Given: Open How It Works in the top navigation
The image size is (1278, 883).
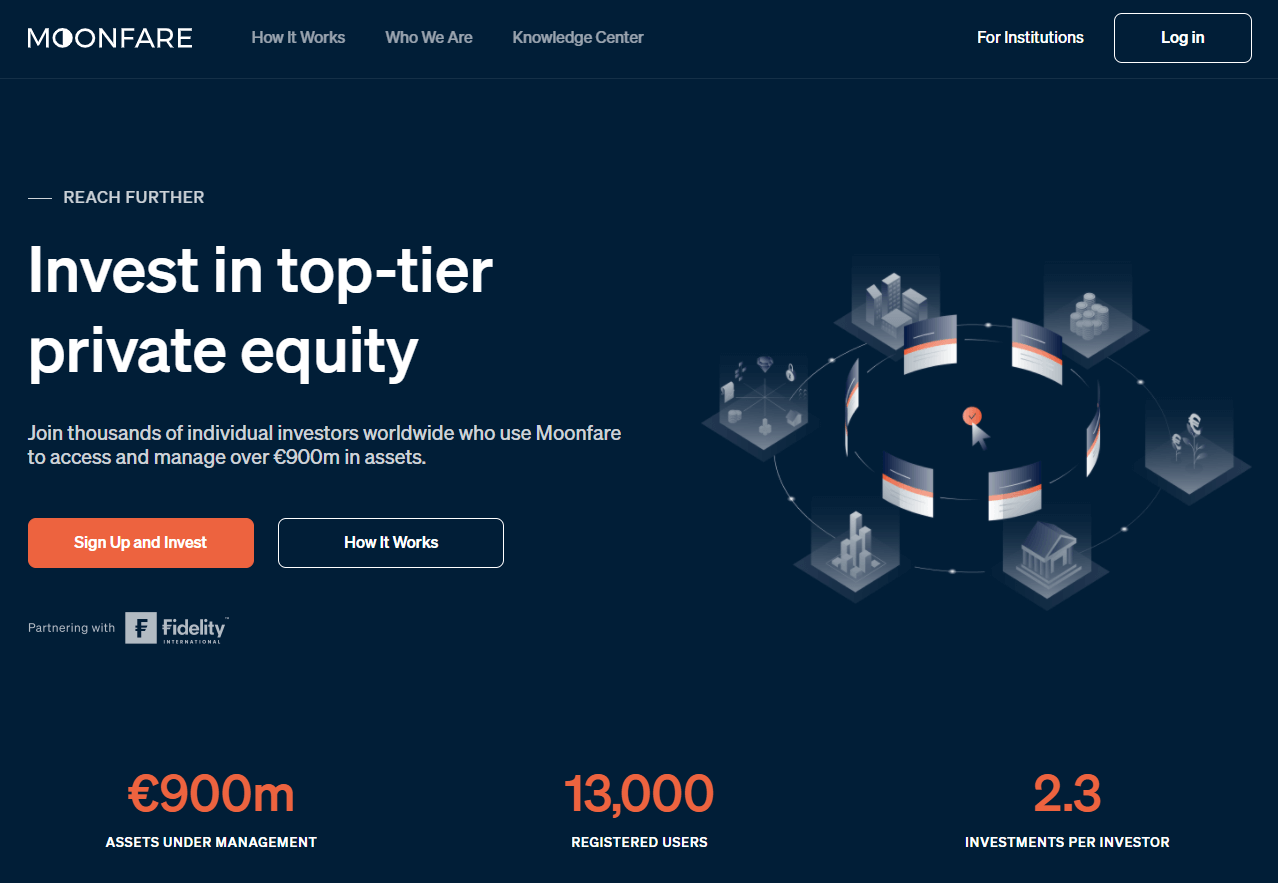Looking at the screenshot, I should 298,38.
